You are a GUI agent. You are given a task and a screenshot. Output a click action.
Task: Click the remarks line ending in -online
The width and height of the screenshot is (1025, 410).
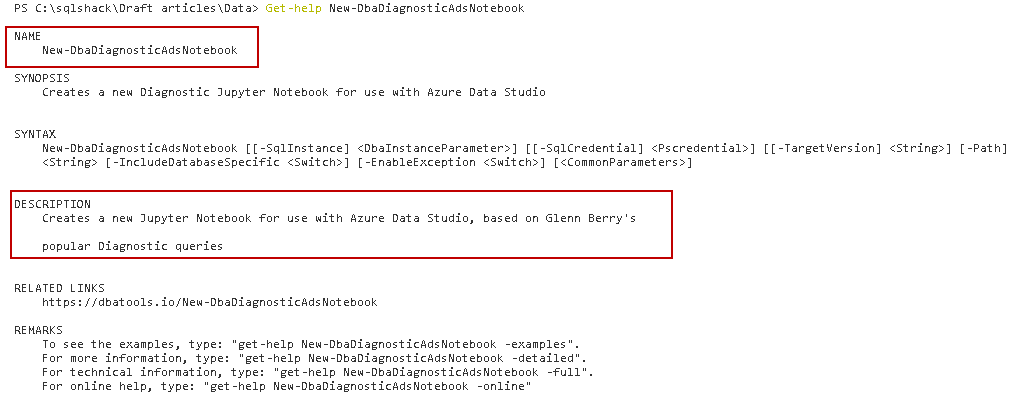point(286,386)
